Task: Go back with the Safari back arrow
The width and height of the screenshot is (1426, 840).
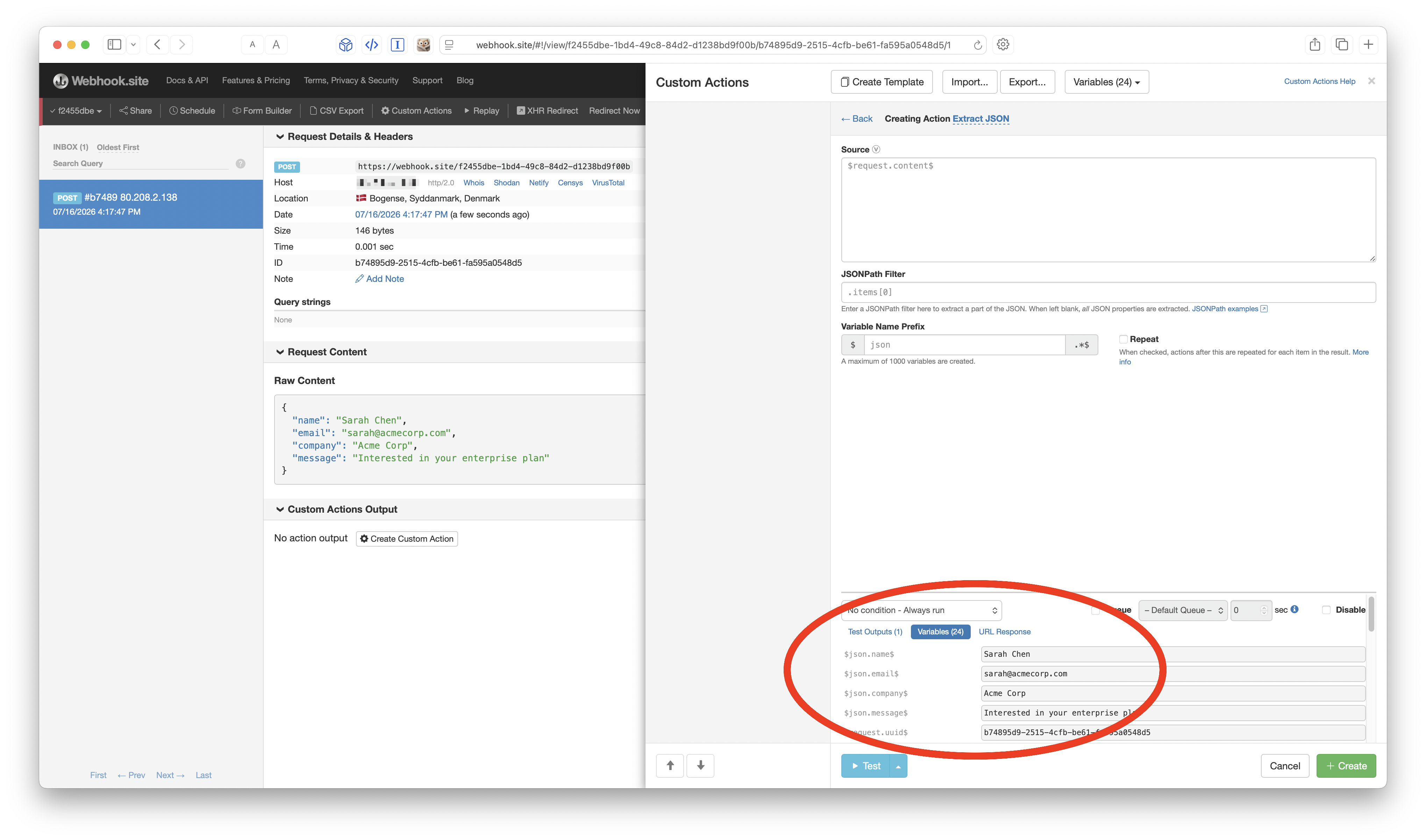Action: (157, 44)
